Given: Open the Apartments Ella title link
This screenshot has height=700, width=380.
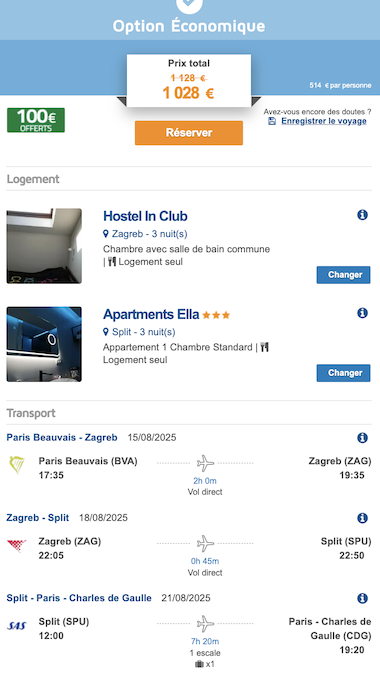Looking at the screenshot, I should tap(151, 314).
